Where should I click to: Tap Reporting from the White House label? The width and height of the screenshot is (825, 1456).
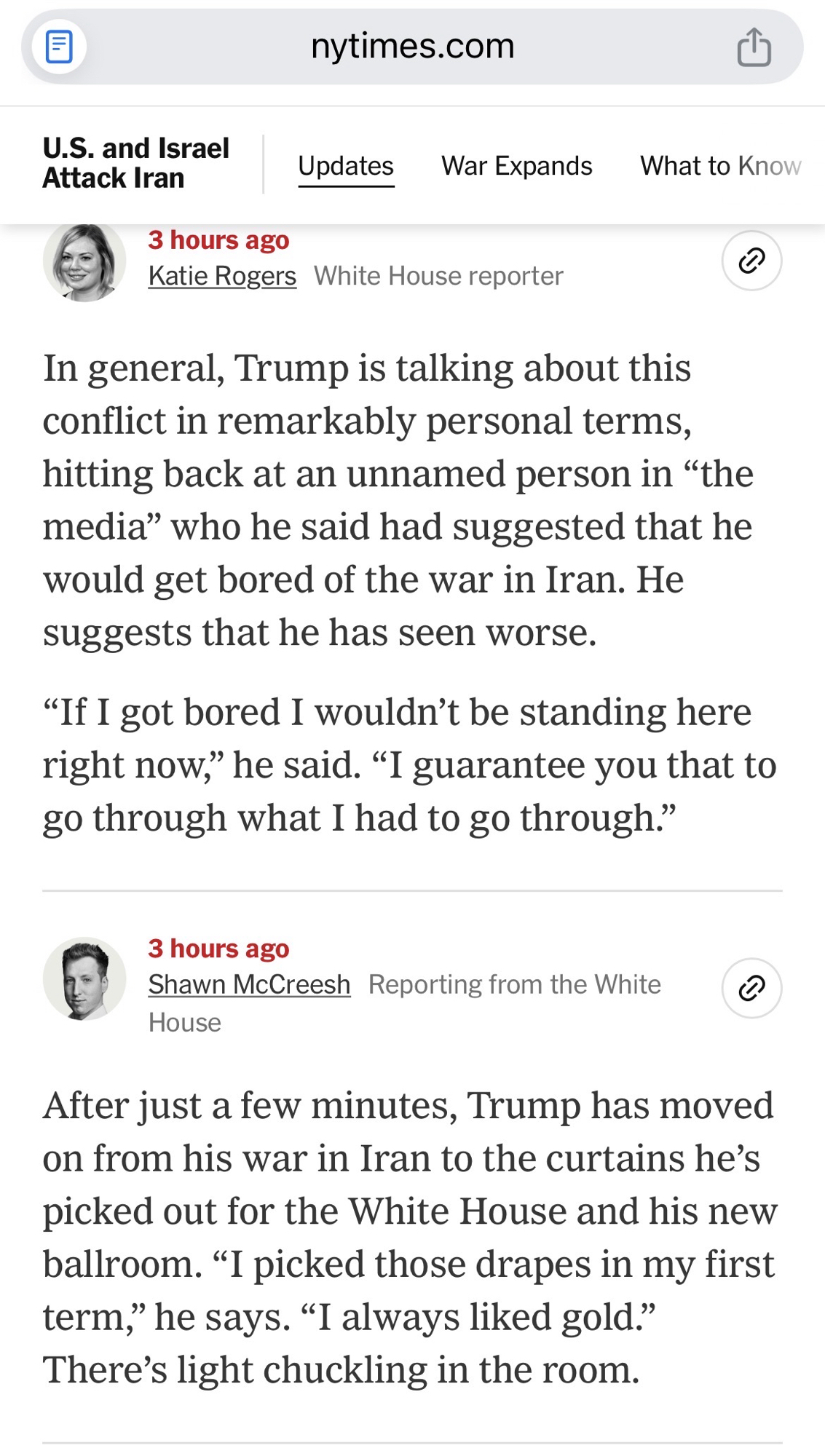(x=514, y=984)
